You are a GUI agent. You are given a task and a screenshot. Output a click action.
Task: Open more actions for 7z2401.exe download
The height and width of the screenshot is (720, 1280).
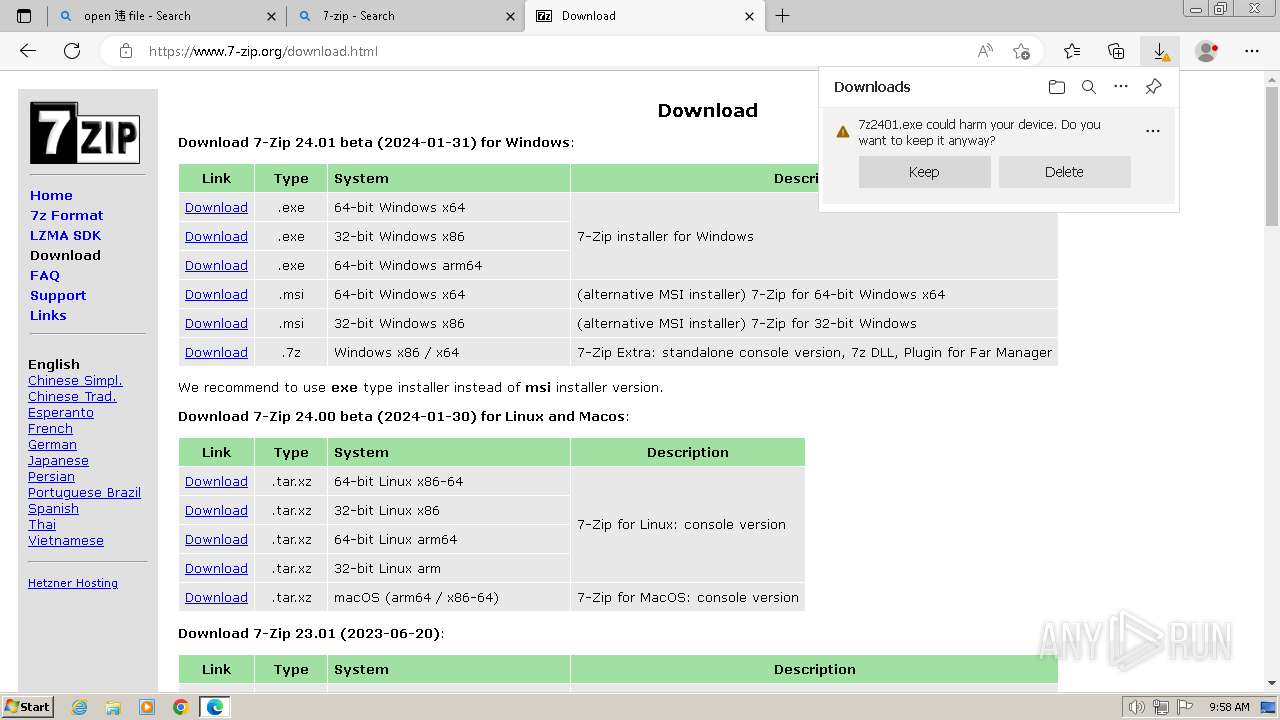(x=1153, y=131)
